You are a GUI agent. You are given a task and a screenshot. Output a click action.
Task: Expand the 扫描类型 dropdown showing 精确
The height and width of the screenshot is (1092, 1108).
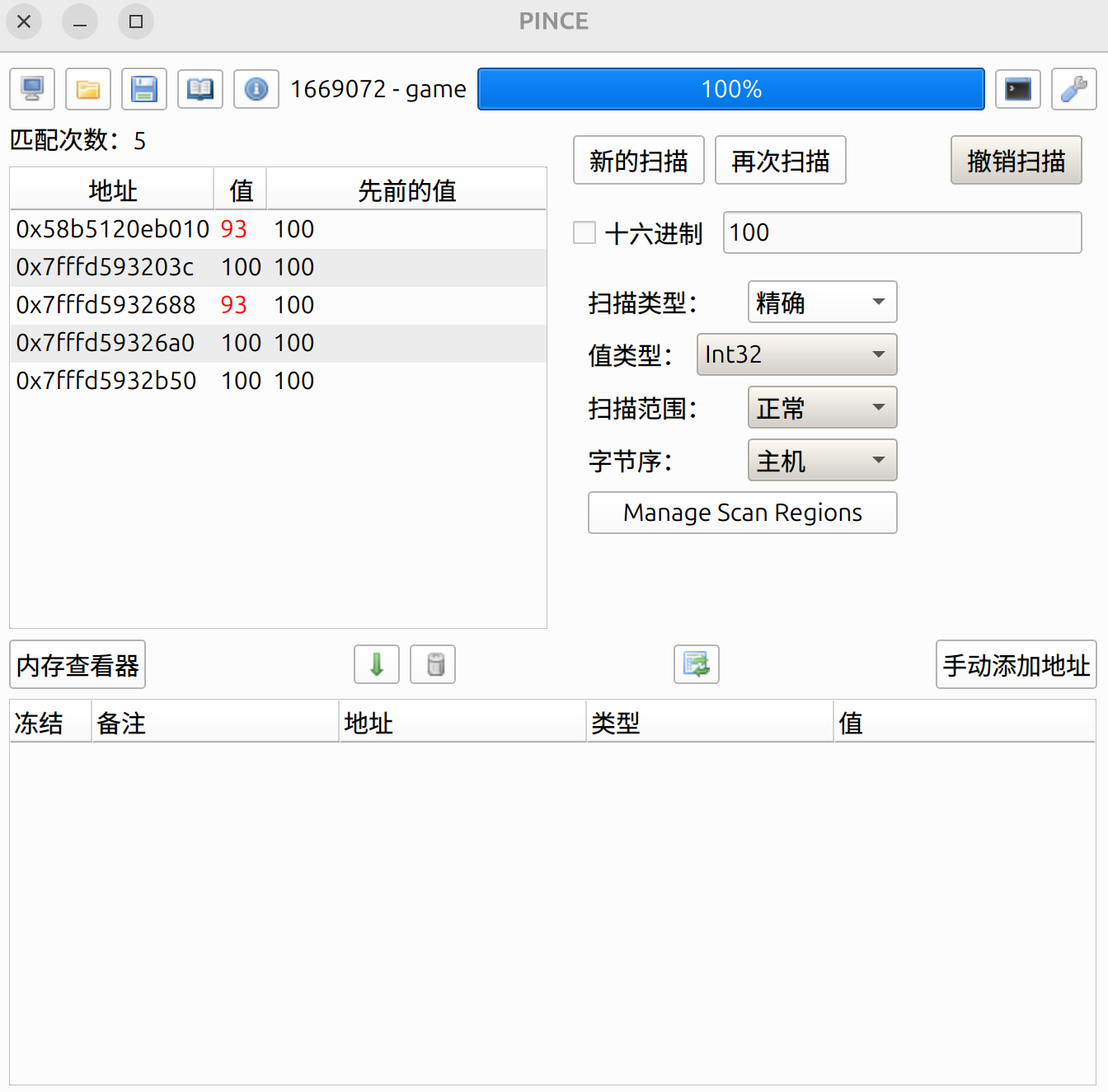click(822, 302)
